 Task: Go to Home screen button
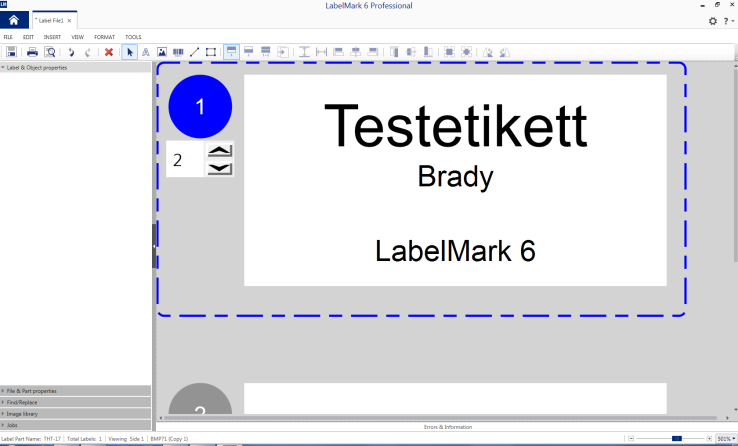tap(14, 20)
